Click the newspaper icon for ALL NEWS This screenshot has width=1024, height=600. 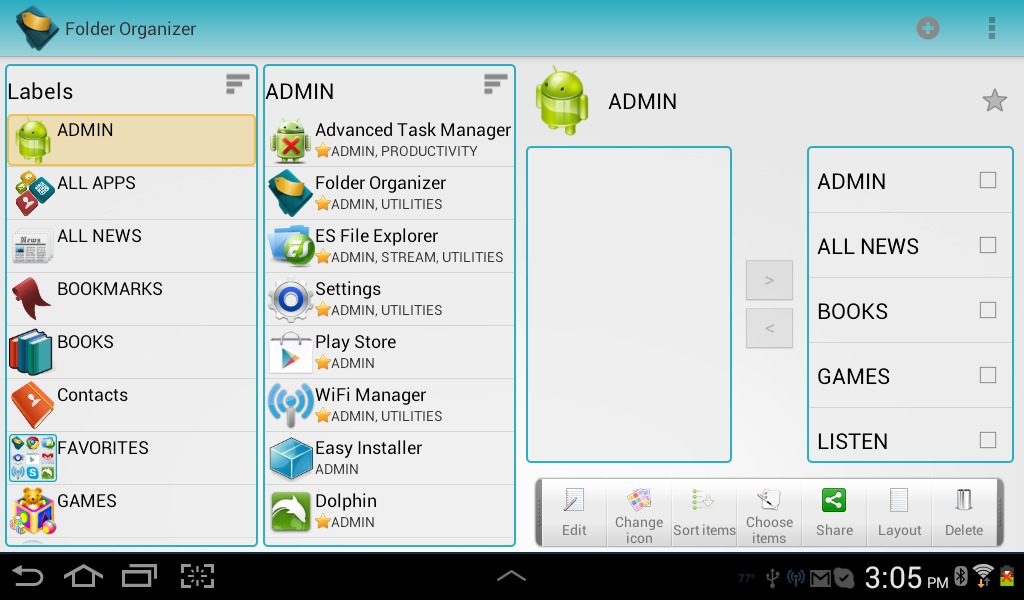pos(33,248)
